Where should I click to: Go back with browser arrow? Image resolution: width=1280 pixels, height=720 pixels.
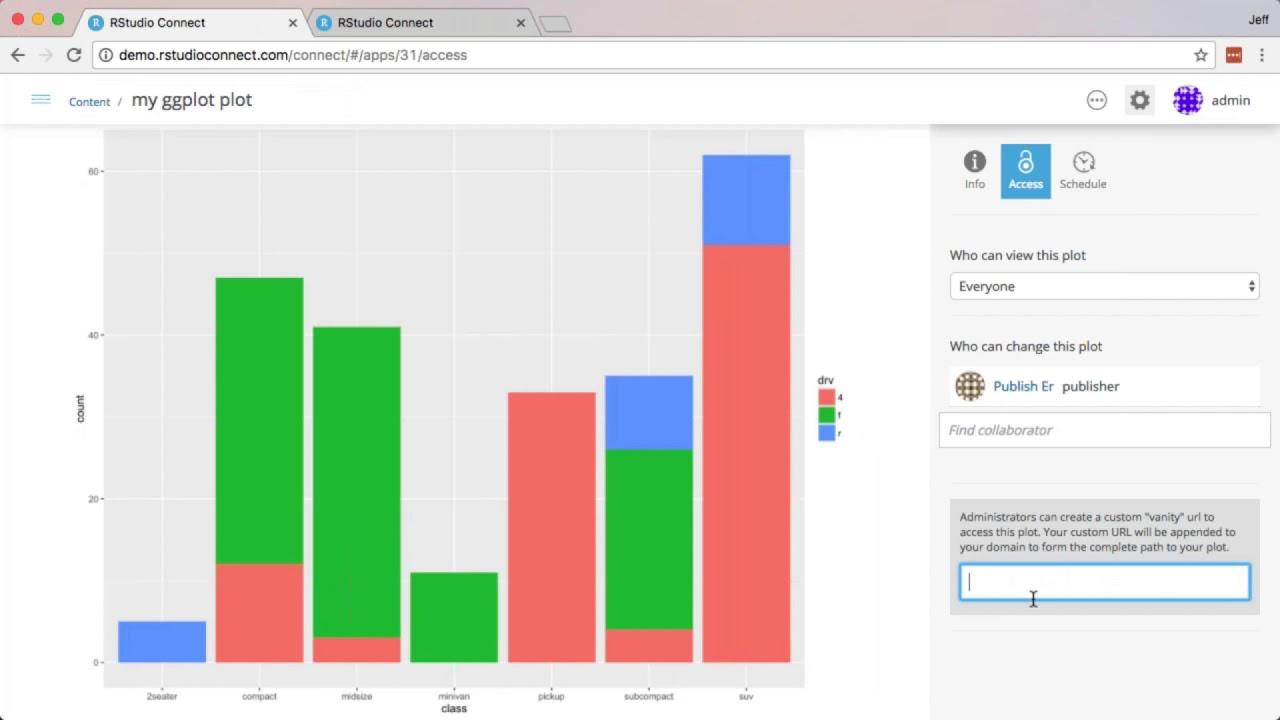click(18, 55)
